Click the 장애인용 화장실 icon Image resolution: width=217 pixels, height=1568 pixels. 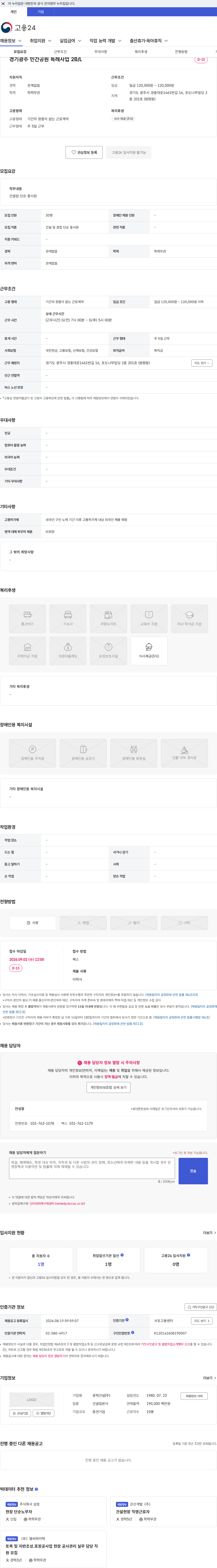tap(134, 754)
